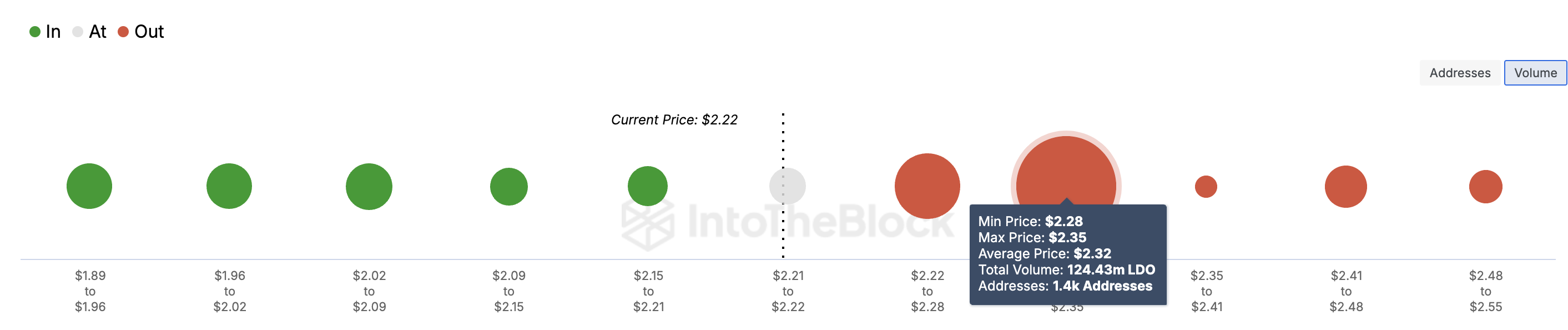Screen dimensions: 1568x330
Task: Toggle the red "Out" legend series
Action: (140, 32)
